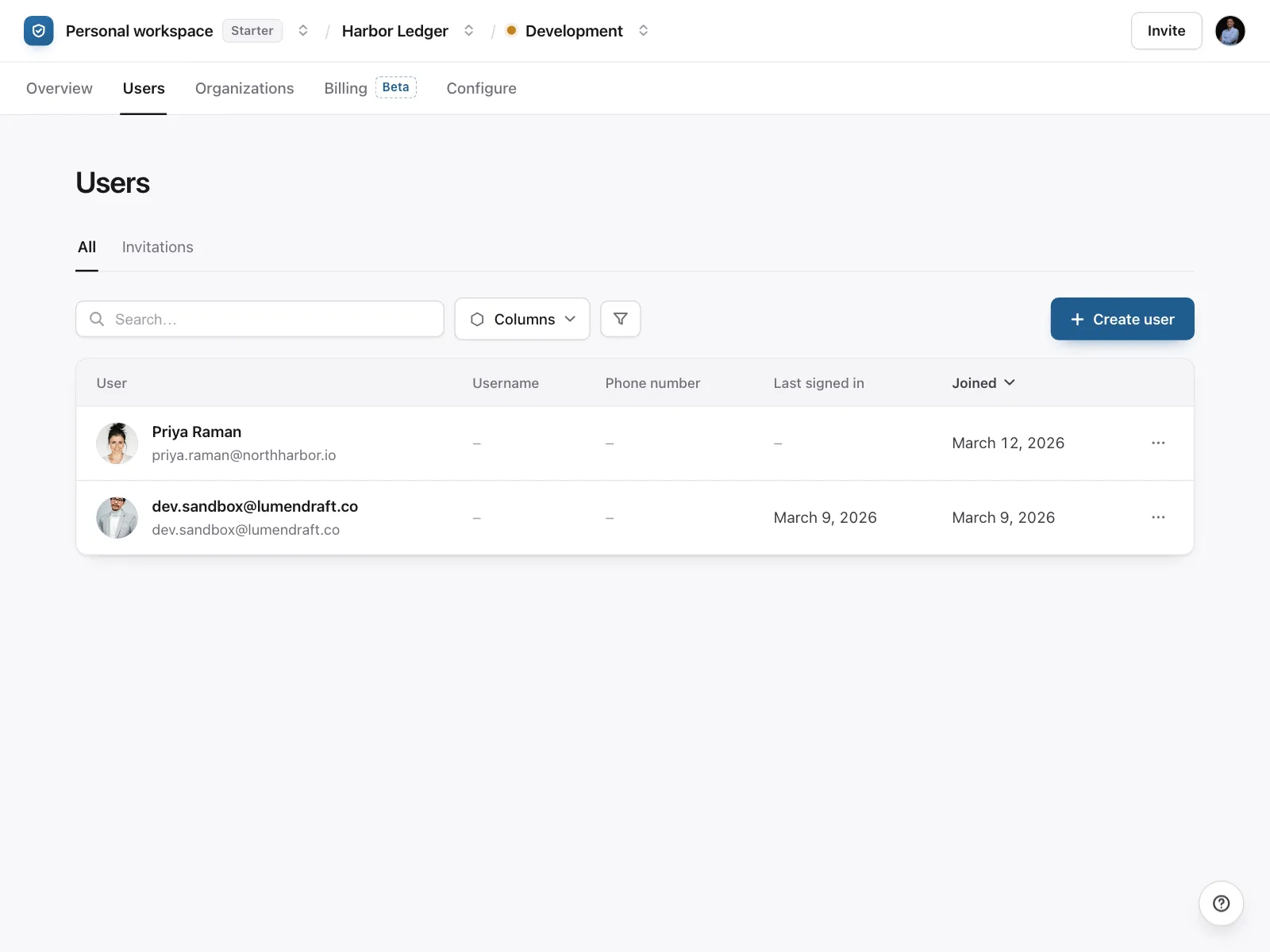This screenshot has width=1270, height=952.
Task: Open the Columns dropdown
Action: 522,319
